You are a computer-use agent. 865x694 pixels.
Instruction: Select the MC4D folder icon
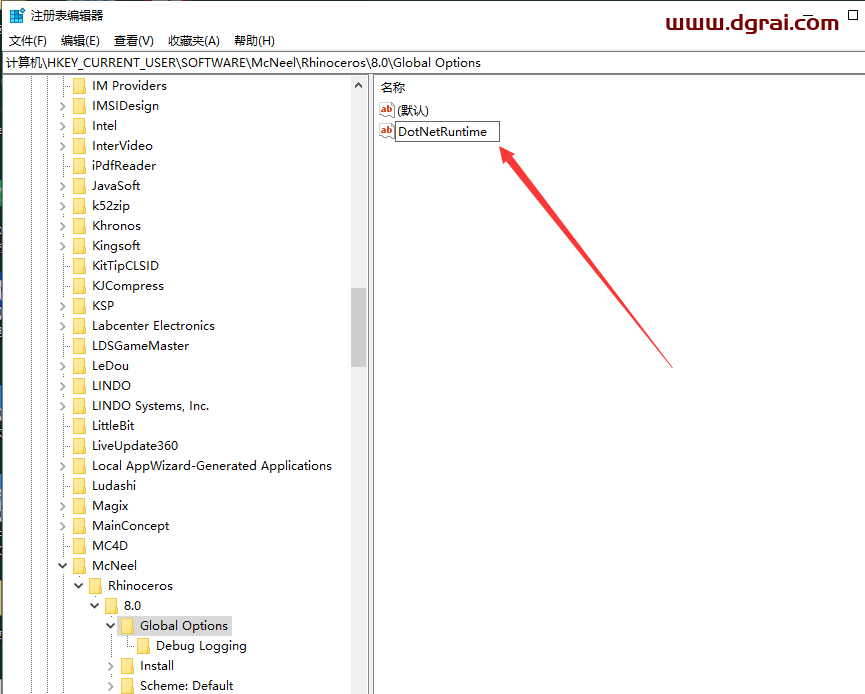(79, 546)
